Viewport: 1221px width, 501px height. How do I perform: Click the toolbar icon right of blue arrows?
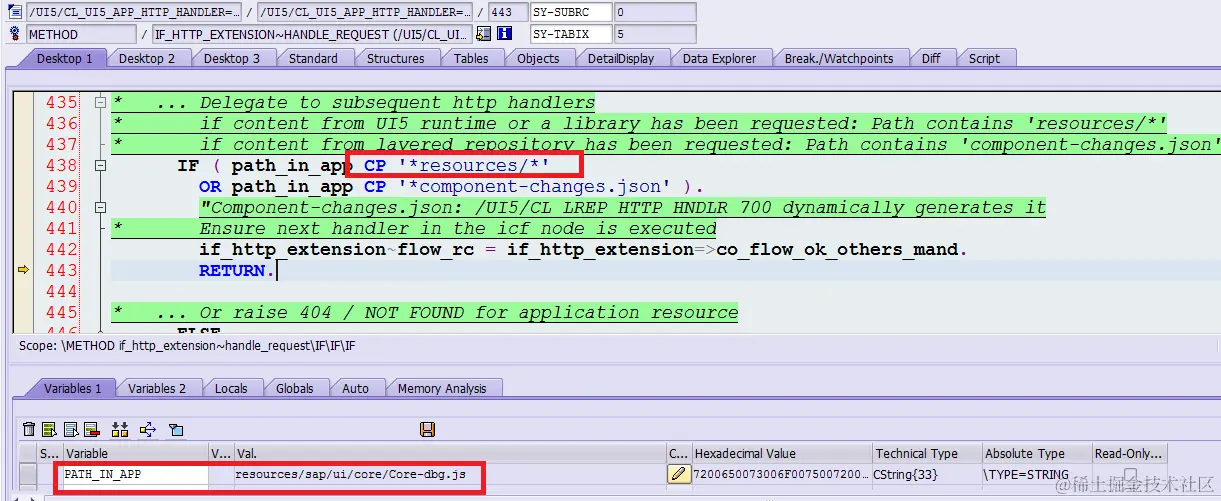pyautogui.click(x=176, y=429)
